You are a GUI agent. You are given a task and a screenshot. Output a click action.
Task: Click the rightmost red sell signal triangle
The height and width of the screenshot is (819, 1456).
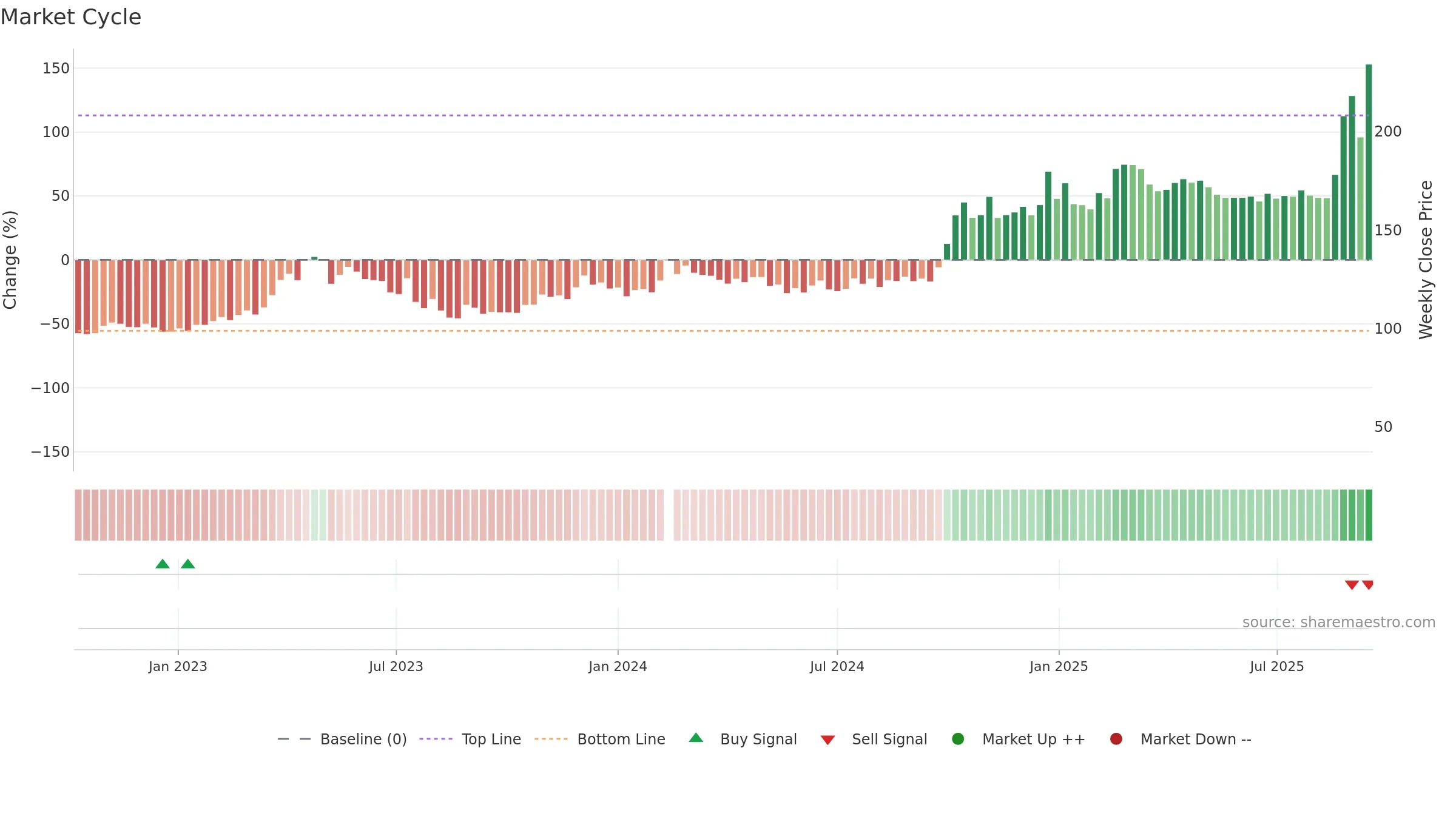[1367, 585]
